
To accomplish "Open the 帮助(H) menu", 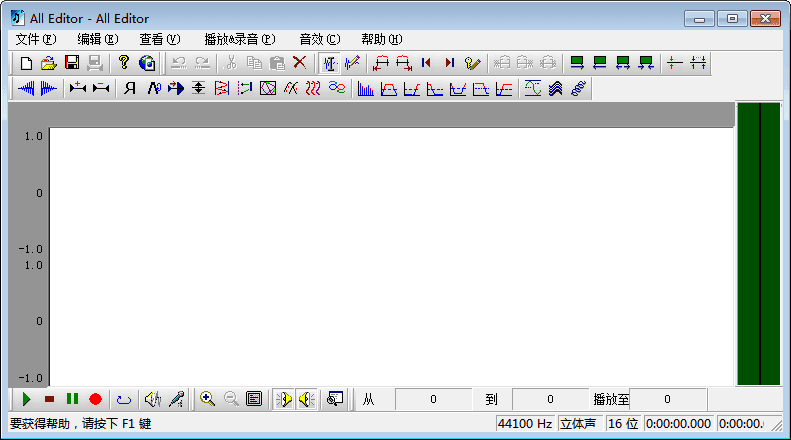I will [382, 39].
